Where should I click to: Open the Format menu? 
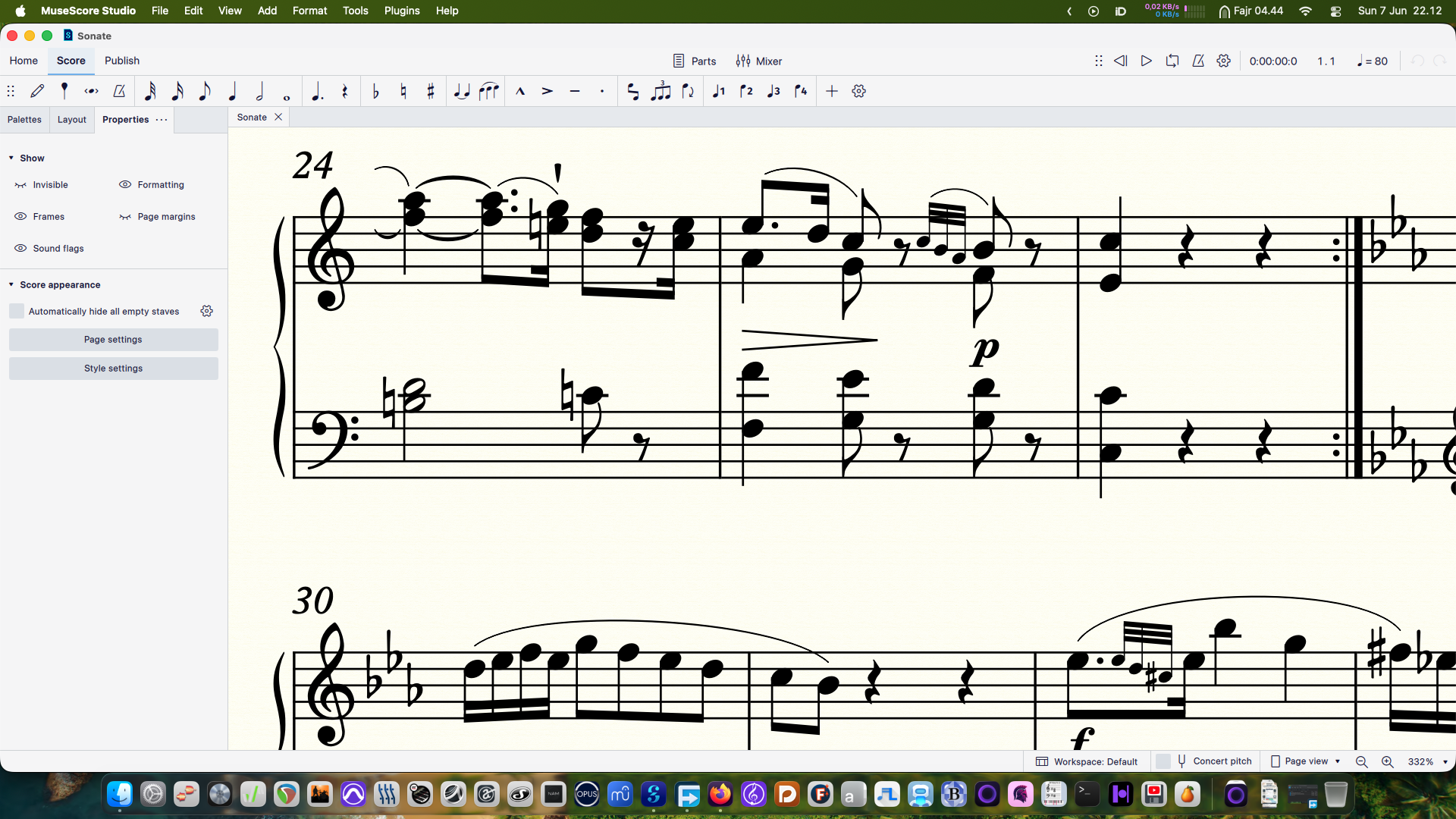[x=309, y=11]
